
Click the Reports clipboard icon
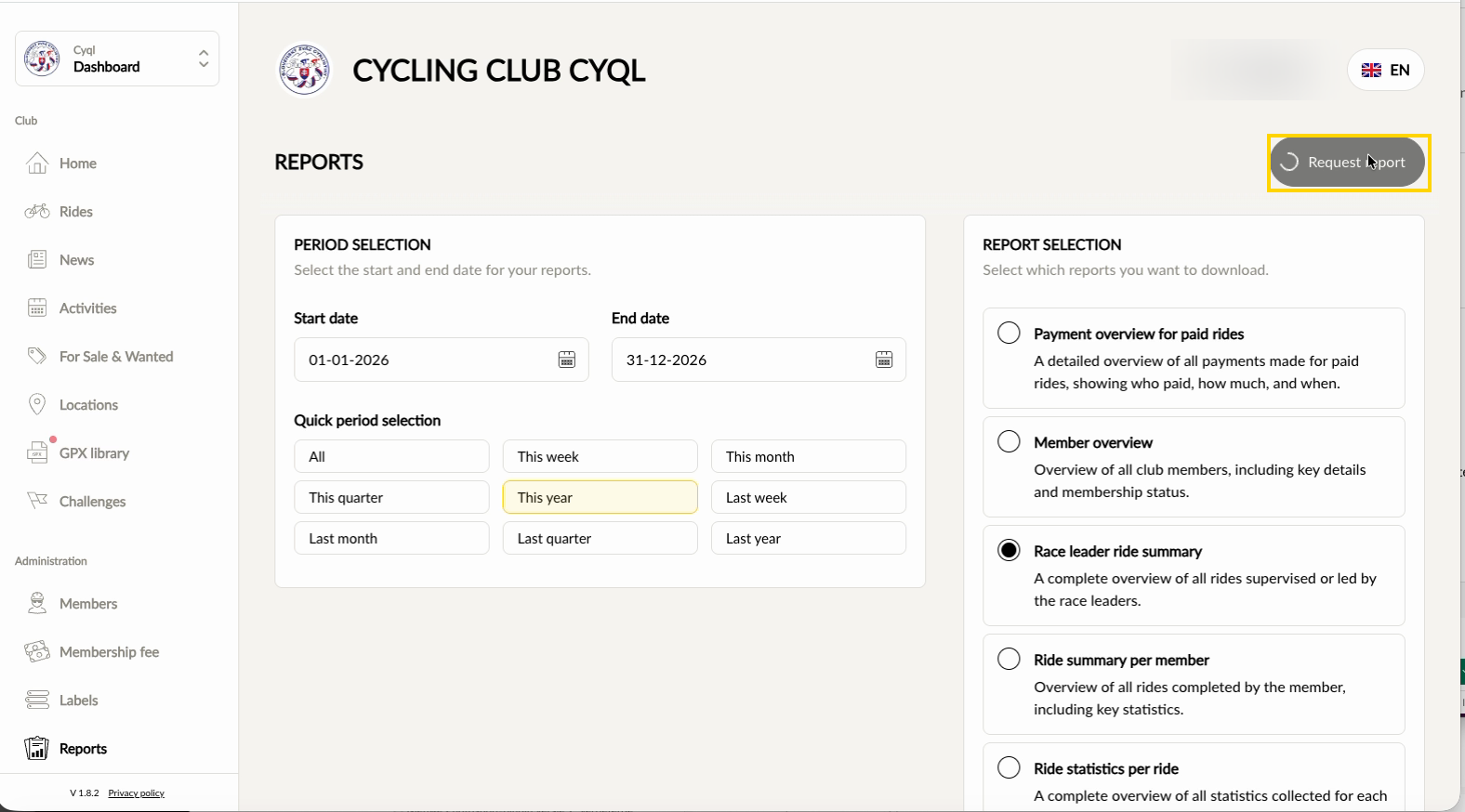pyautogui.click(x=37, y=749)
